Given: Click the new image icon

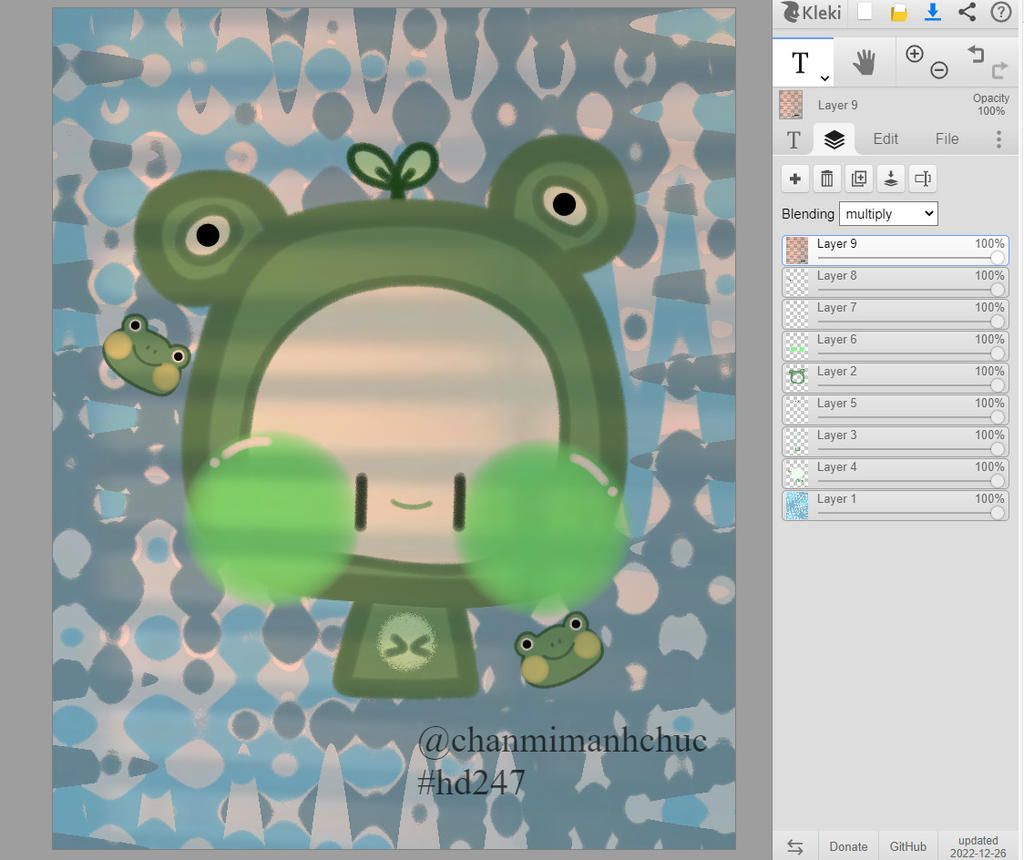Looking at the screenshot, I should 865,12.
